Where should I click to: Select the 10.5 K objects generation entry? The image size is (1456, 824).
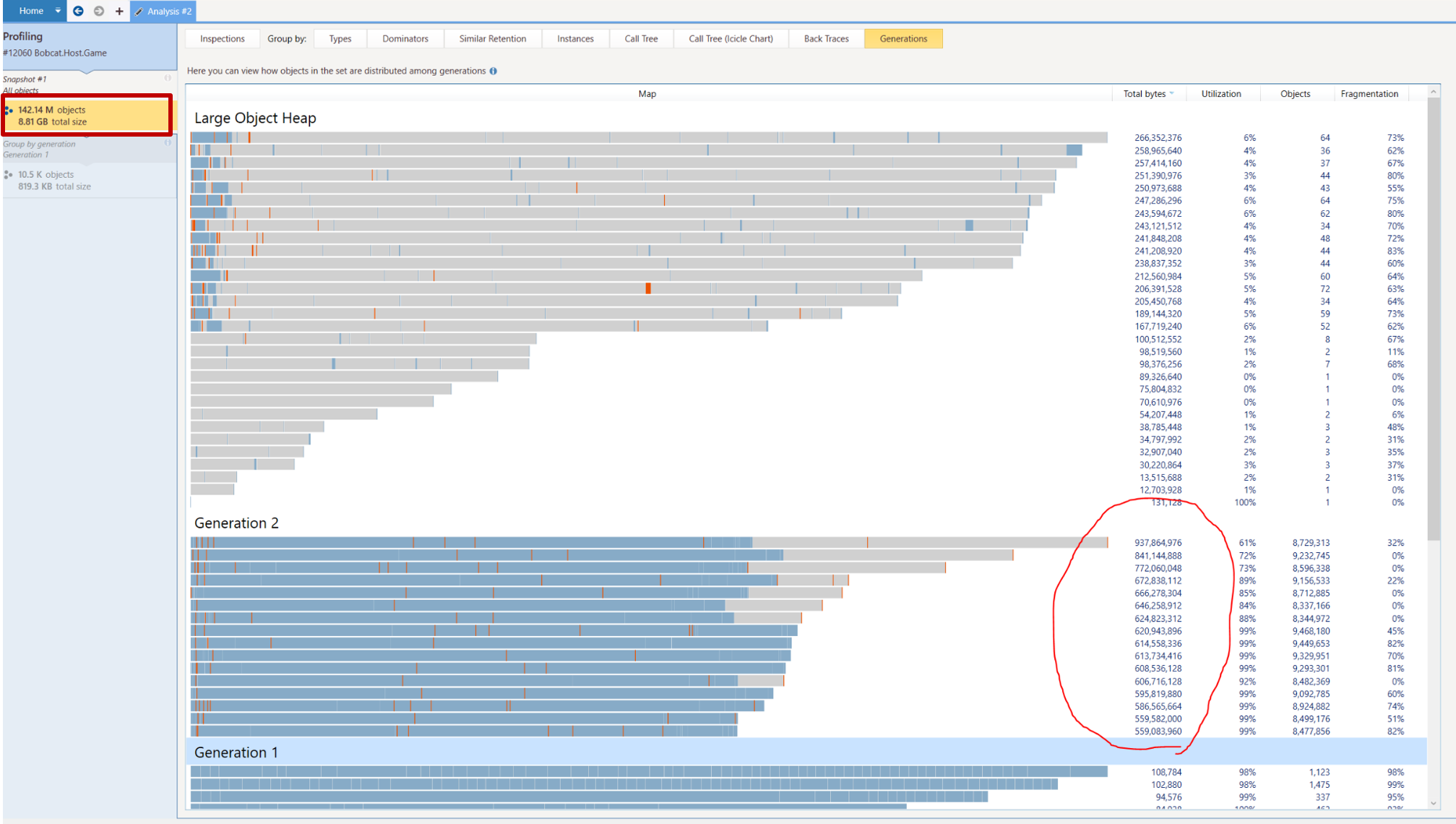click(55, 180)
